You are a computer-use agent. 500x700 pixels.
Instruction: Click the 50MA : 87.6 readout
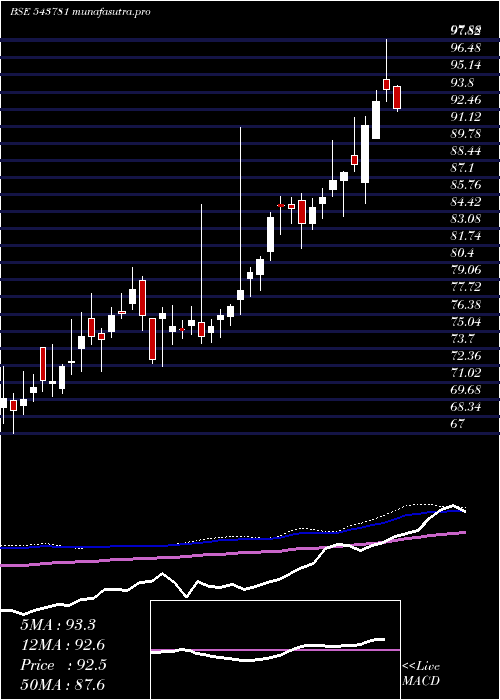coord(63,684)
